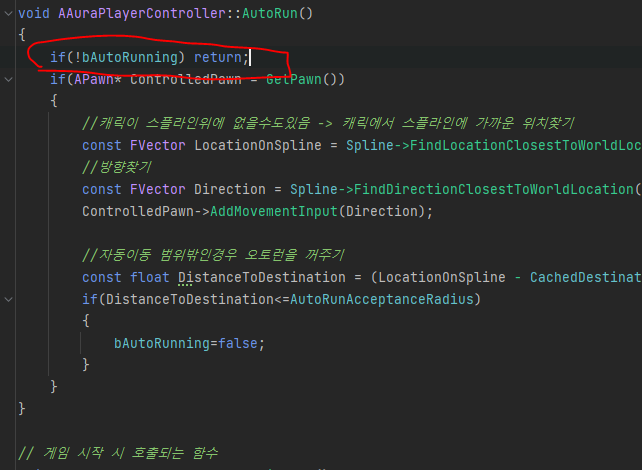Screen dimensions: 642x470
Task: Click the CachedDestinat identifier
Action: [x=586, y=277]
